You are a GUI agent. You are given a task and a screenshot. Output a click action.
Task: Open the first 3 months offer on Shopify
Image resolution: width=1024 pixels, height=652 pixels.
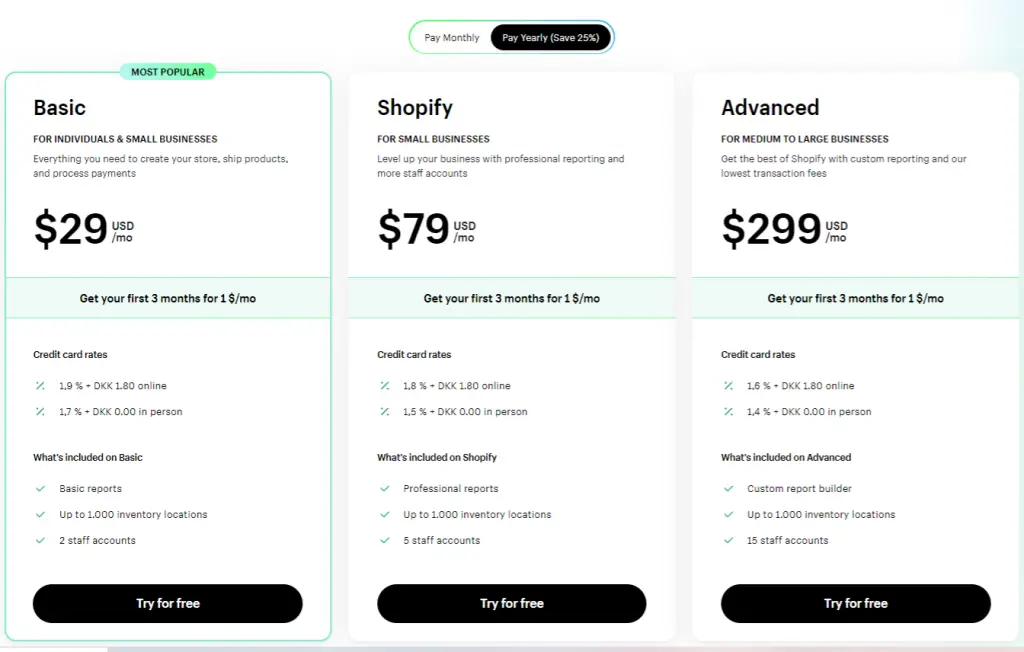(511, 297)
